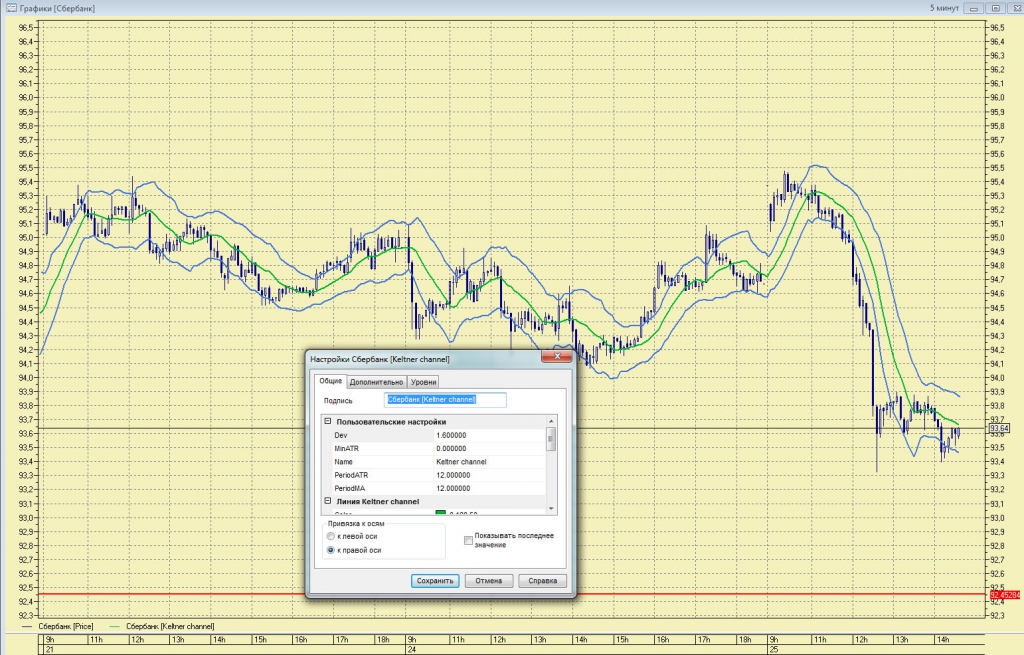
Task: Click the 'Отмена' button
Action: click(488, 581)
